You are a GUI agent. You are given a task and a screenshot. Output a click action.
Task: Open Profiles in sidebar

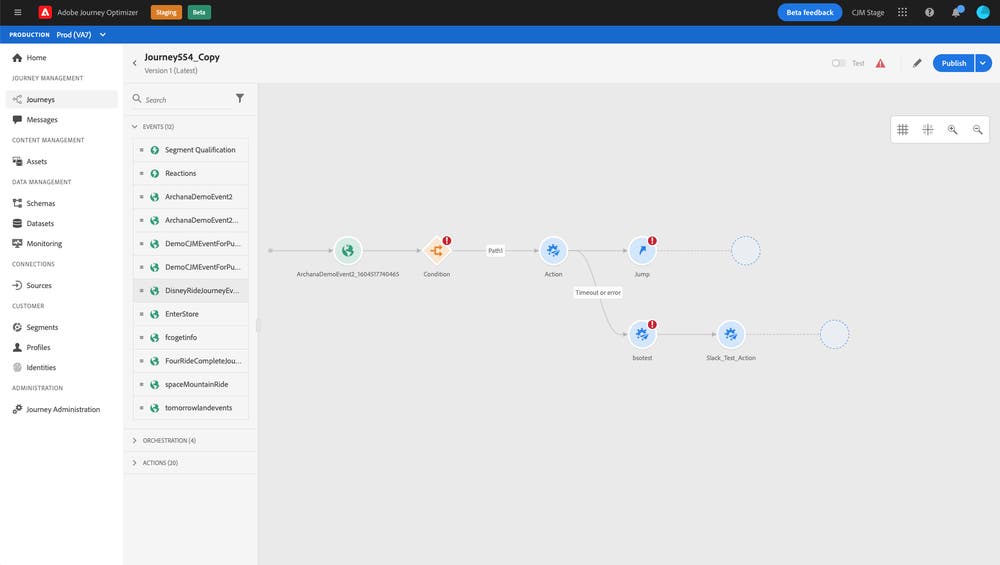(61, 348)
